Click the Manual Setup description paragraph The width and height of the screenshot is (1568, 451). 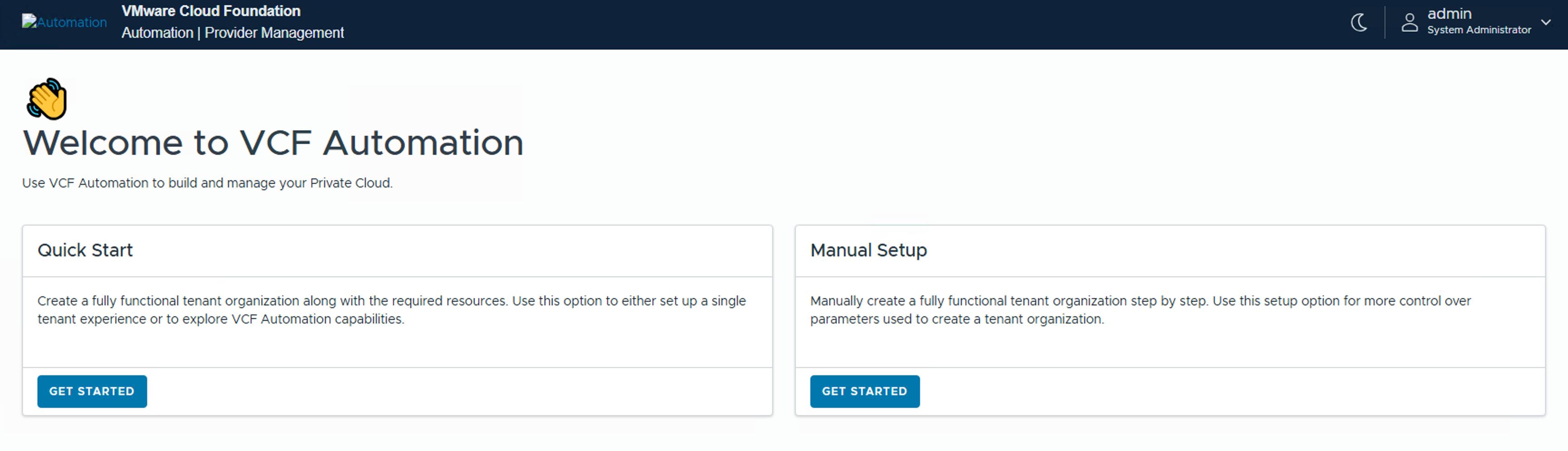1140,310
